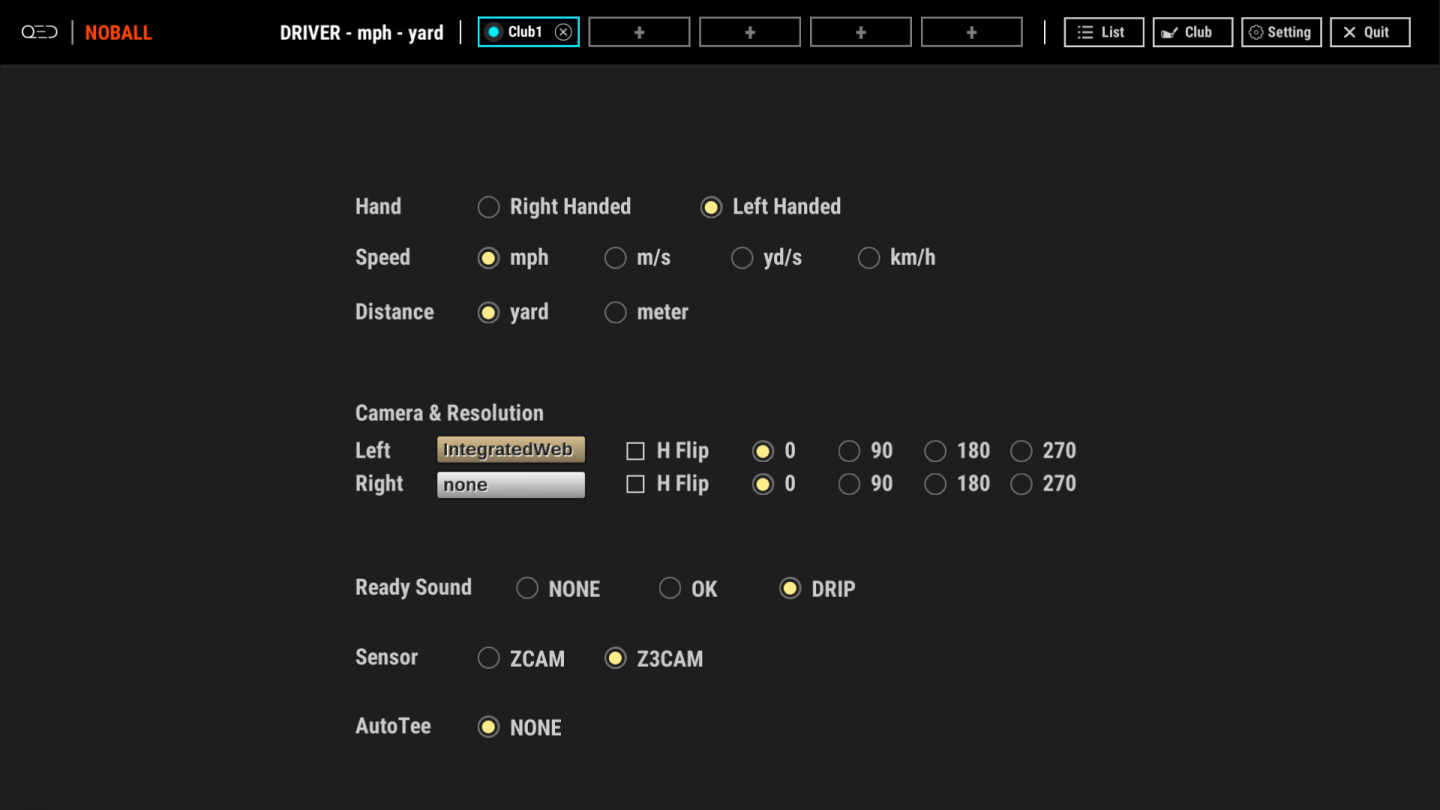Switch the sensor to ZCAM
This screenshot has height=810, width=1440.
[x=488, y=658]
